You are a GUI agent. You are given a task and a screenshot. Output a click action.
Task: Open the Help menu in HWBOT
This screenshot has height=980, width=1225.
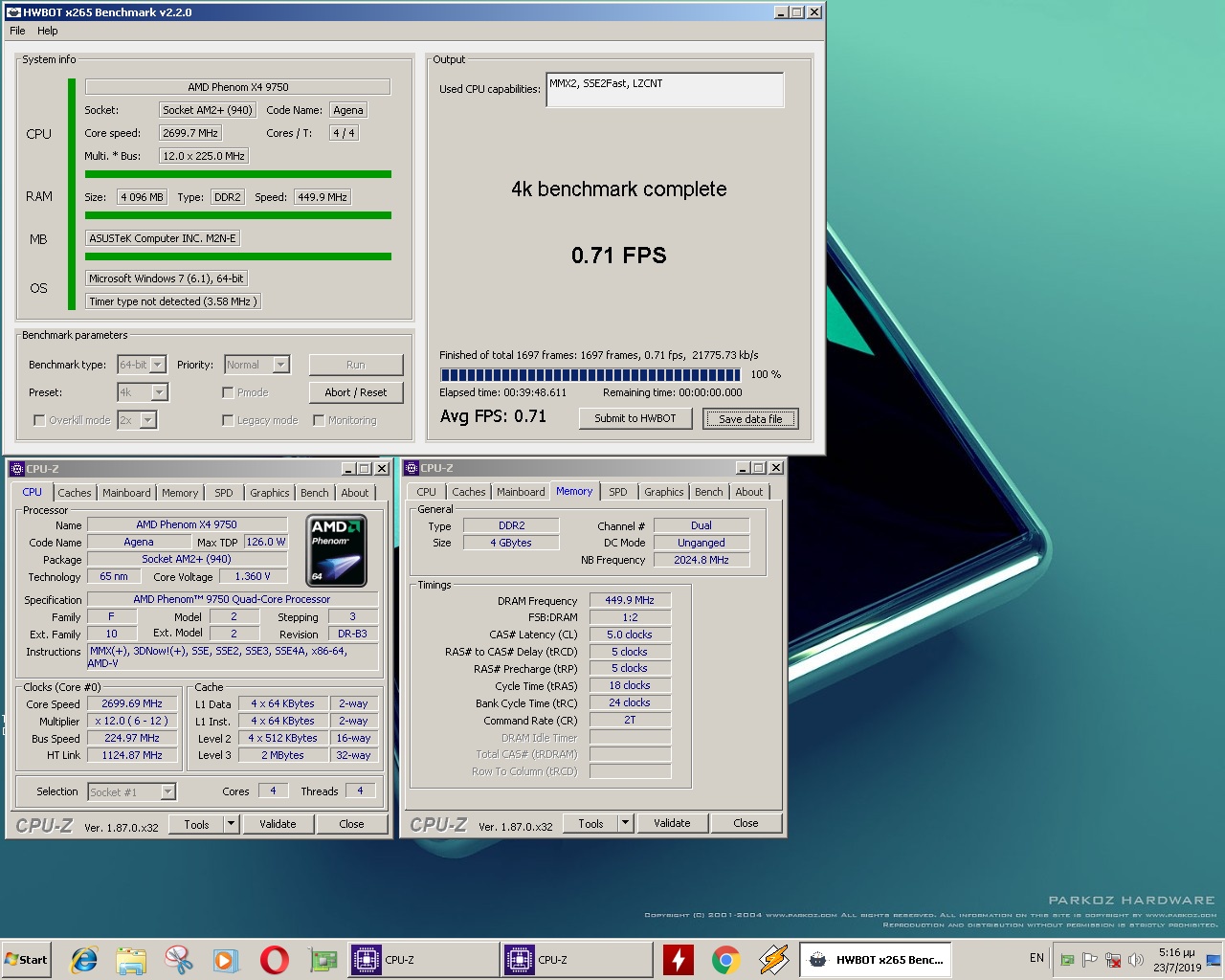(x=48, y=31)
